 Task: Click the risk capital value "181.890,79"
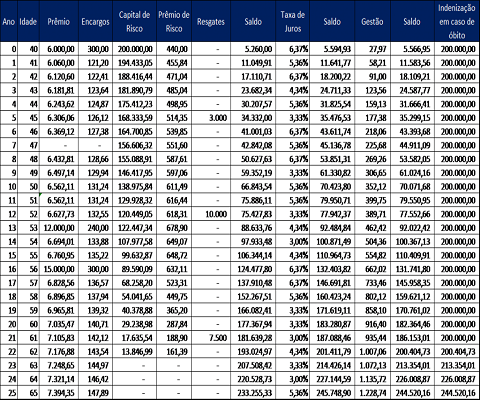pyautogui.click(x=135, y=90)
